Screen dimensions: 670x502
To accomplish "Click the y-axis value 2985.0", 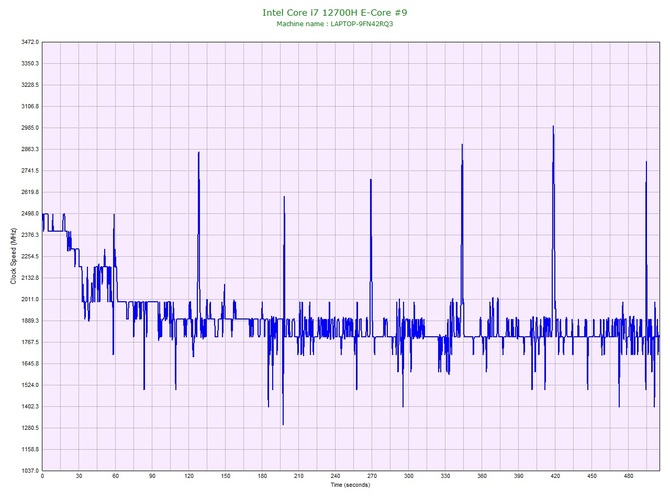I will (x=30, y=128).
